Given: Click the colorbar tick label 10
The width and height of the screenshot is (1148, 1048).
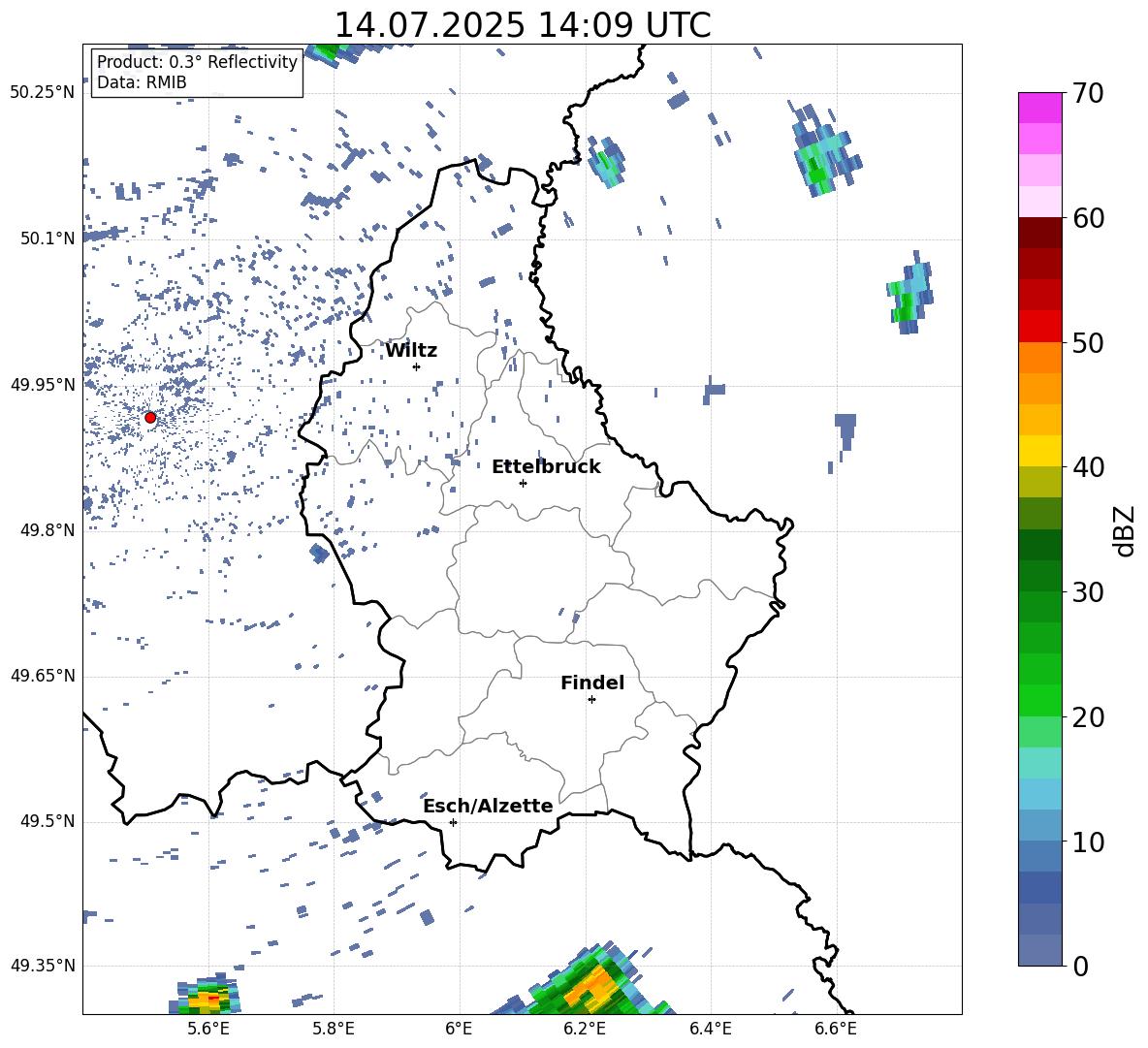Looking at the screenshot, I should coord(1088,842).
